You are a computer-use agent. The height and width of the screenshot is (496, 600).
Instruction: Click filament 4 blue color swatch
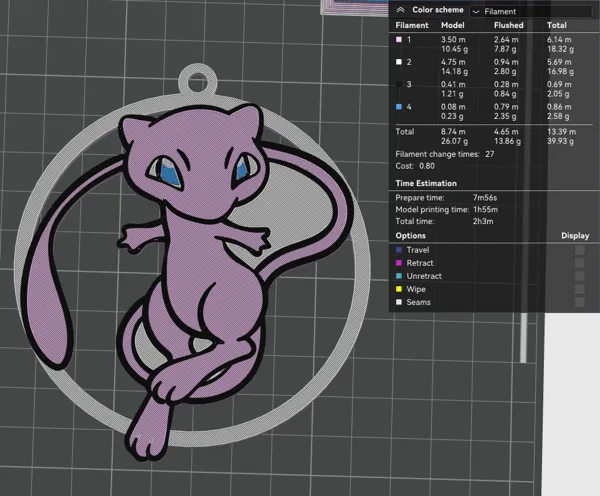[x=399, y=107]
